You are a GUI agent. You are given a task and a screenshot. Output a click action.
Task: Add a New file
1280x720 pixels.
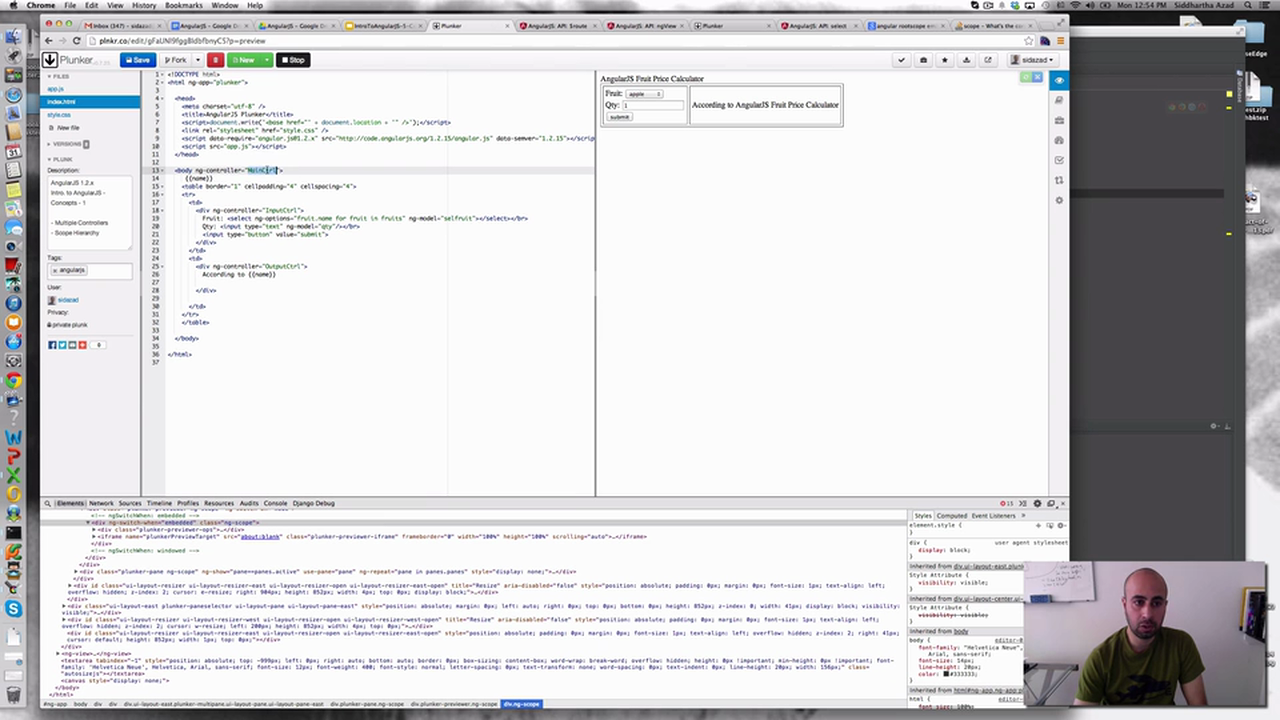[x=66, y=128]
